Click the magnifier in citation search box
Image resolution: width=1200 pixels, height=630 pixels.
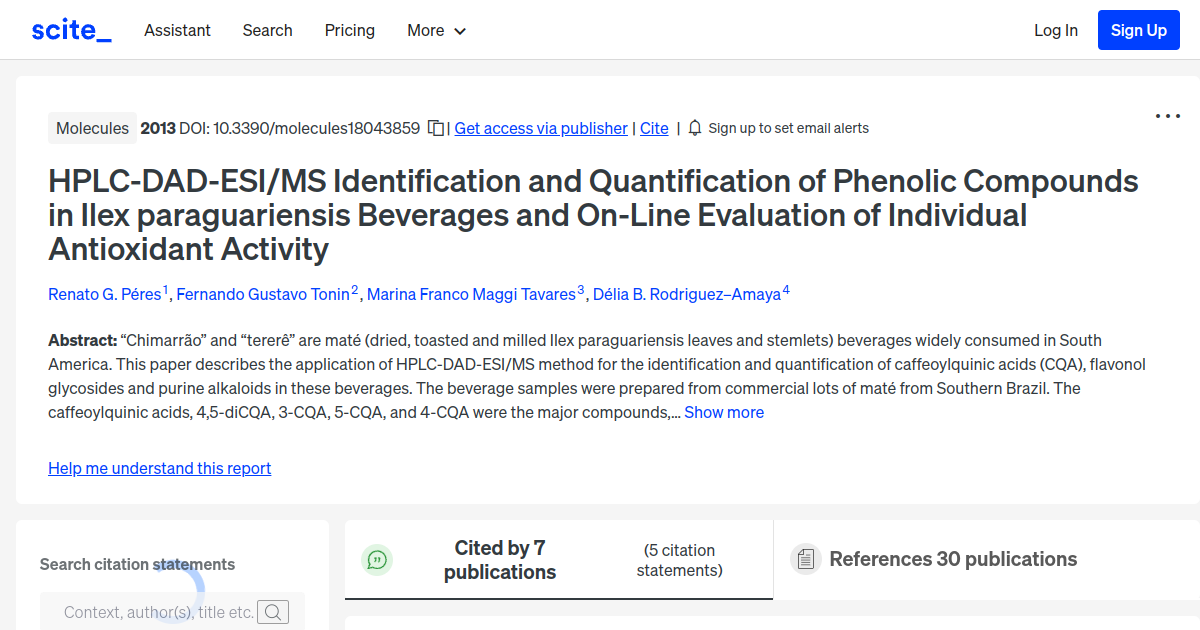coord(273,611)
